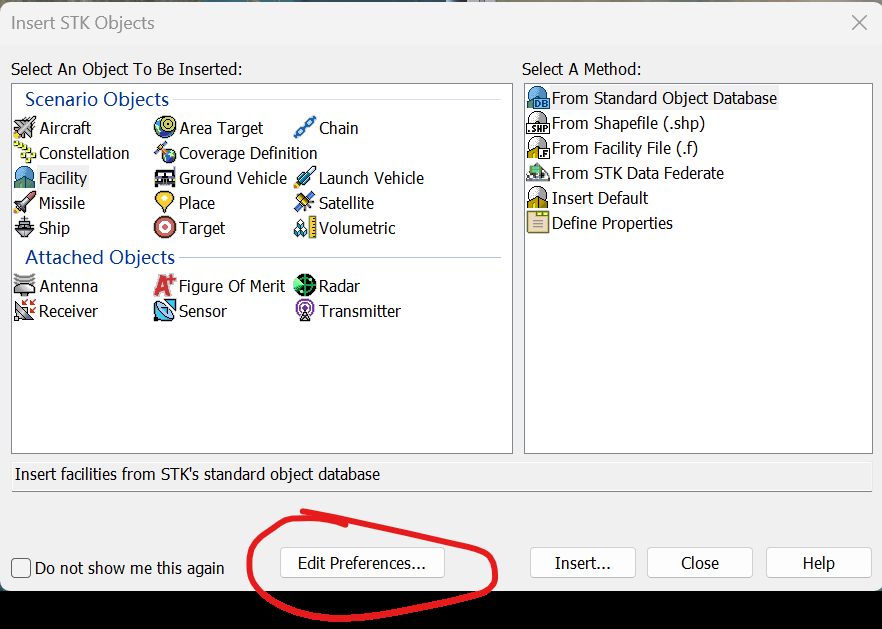The width and height of the screenshot is (882, 629).
Task: Click the Ground Vehicle icon
Action: point(165,178)
